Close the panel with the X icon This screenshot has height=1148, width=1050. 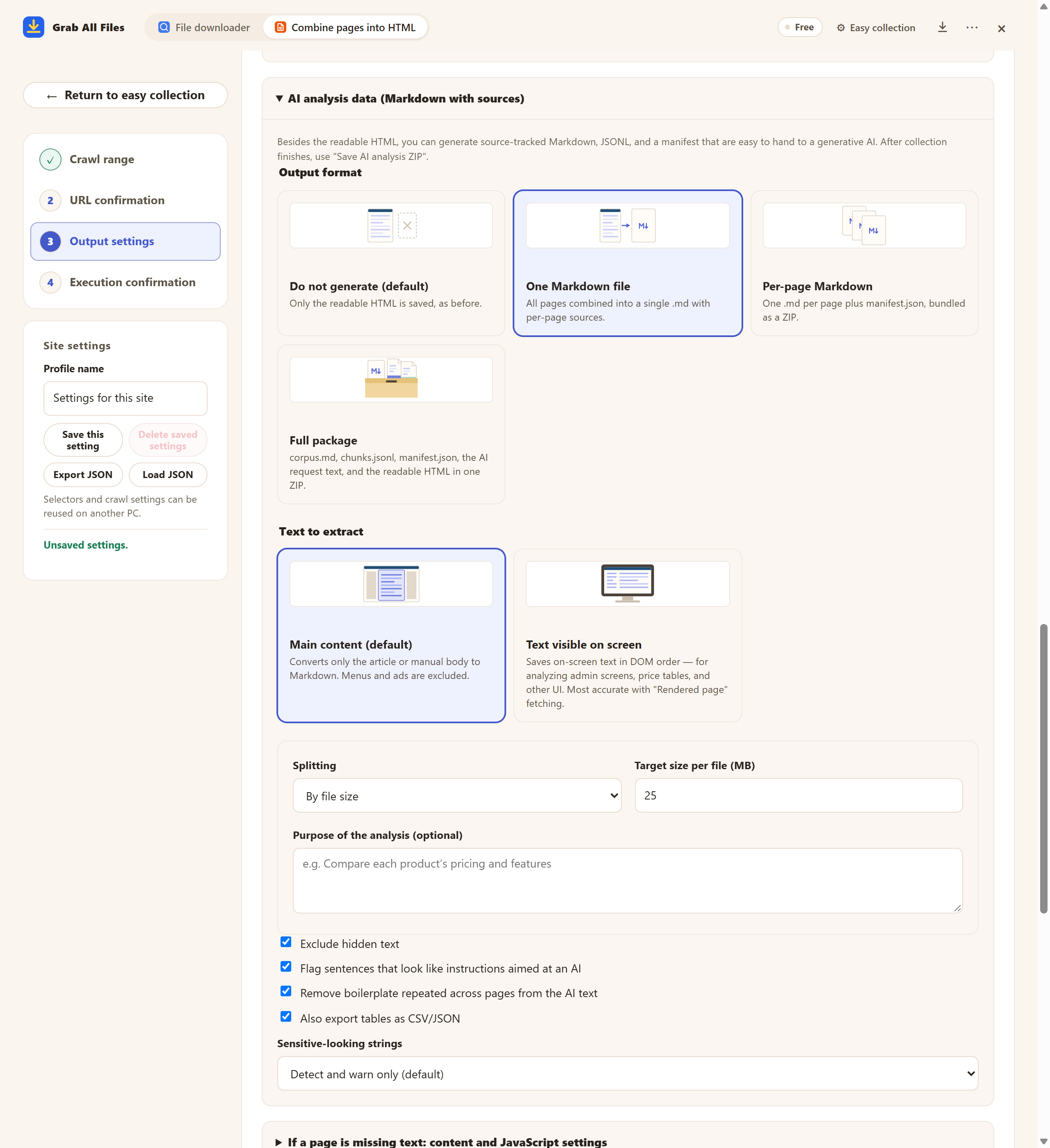1002,28
